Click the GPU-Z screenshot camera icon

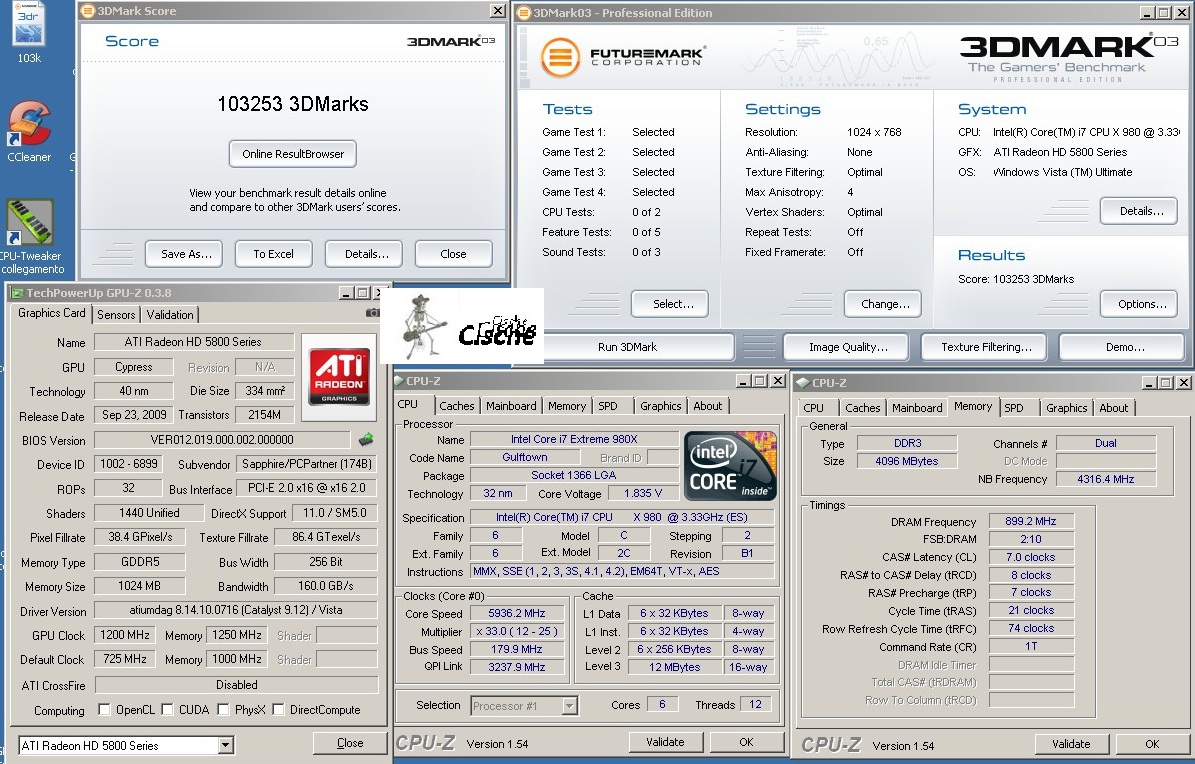(372, 313)
